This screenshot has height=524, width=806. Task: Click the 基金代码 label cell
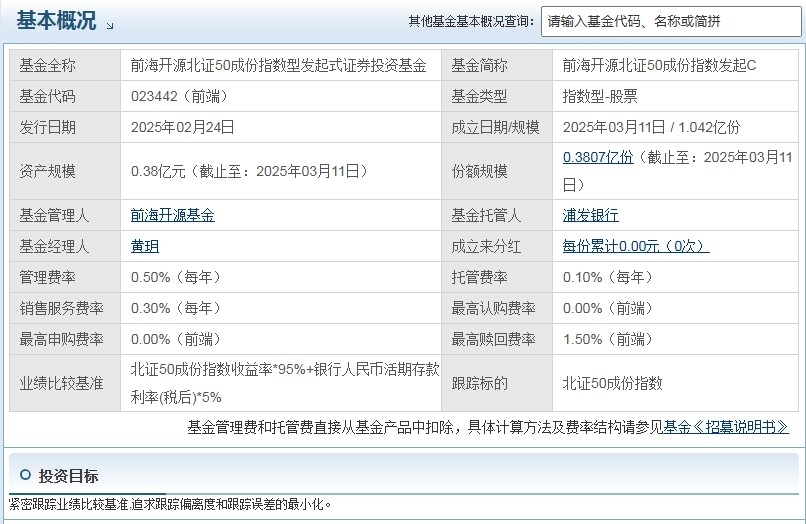pos(65,96)
